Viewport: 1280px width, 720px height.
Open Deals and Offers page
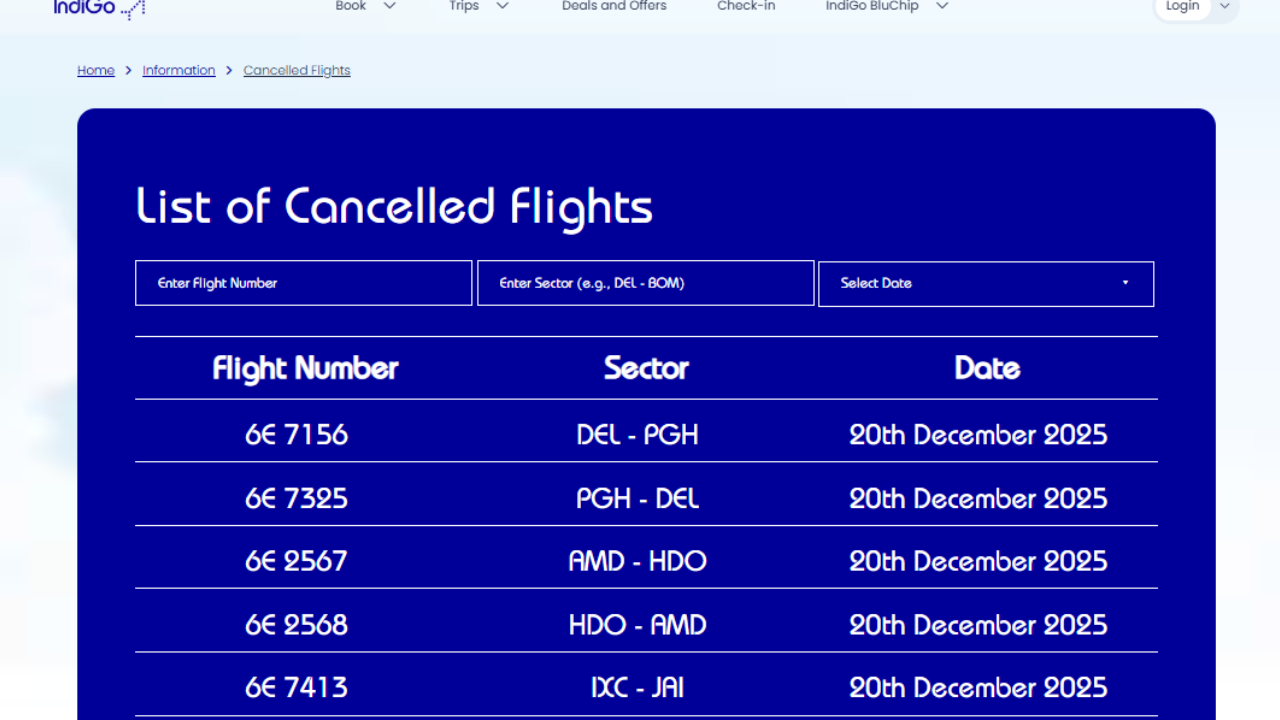614,6
